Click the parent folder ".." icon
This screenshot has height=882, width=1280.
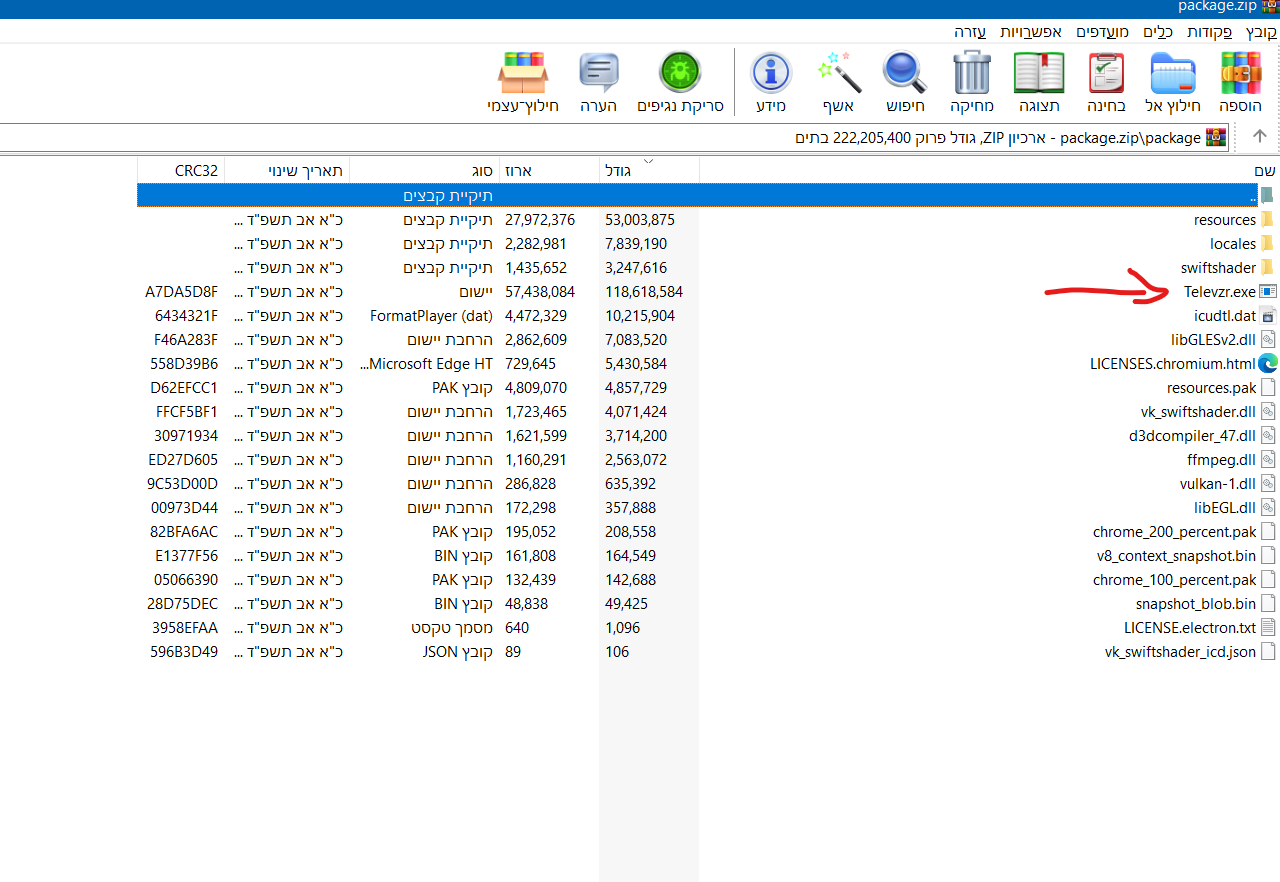click(x=1267, y=195)
